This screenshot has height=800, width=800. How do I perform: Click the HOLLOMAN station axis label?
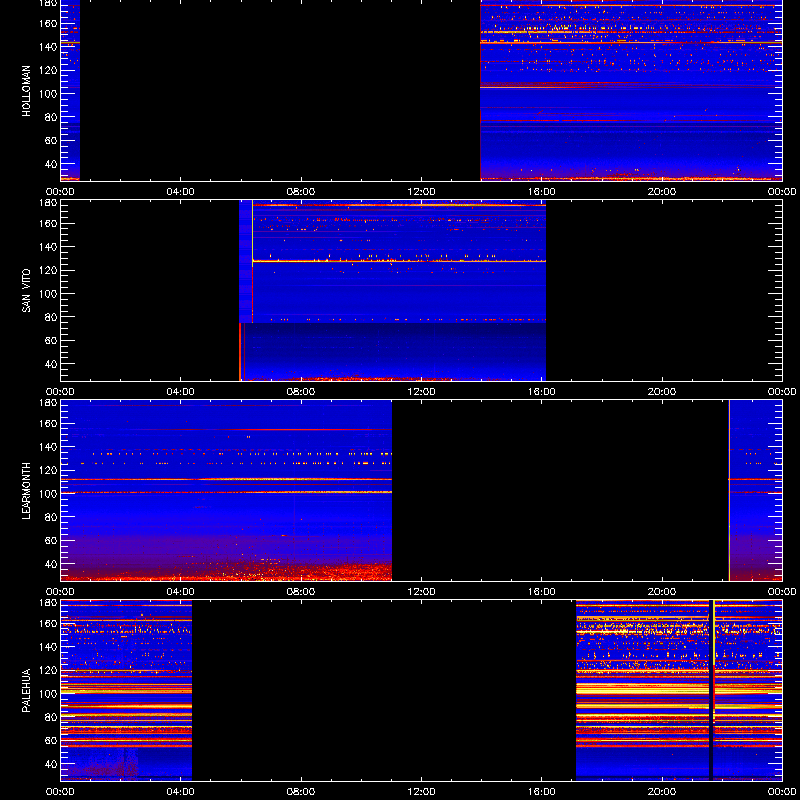point(26,91)
